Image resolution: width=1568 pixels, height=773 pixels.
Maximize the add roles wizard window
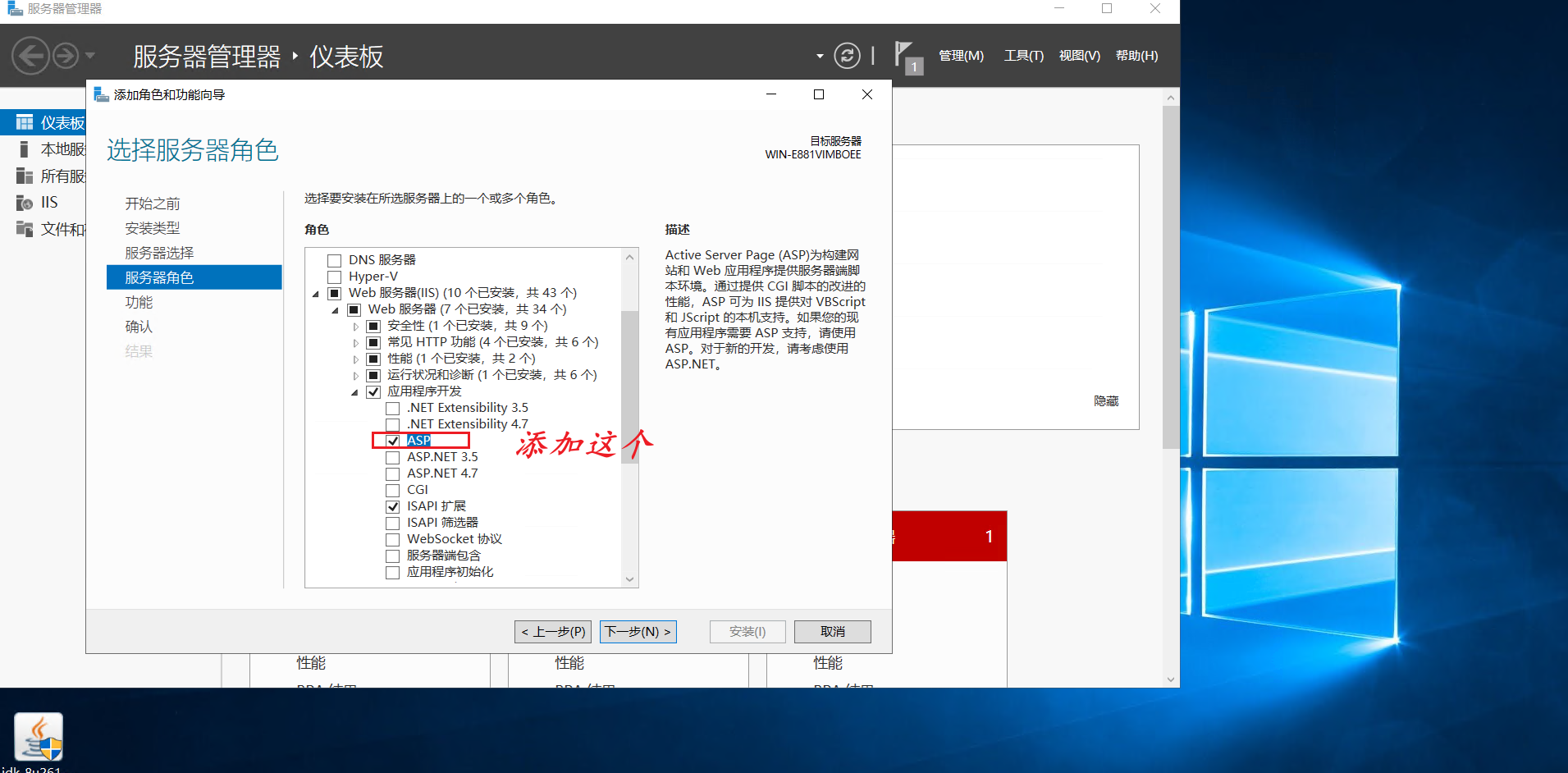[x=819, y=94]
